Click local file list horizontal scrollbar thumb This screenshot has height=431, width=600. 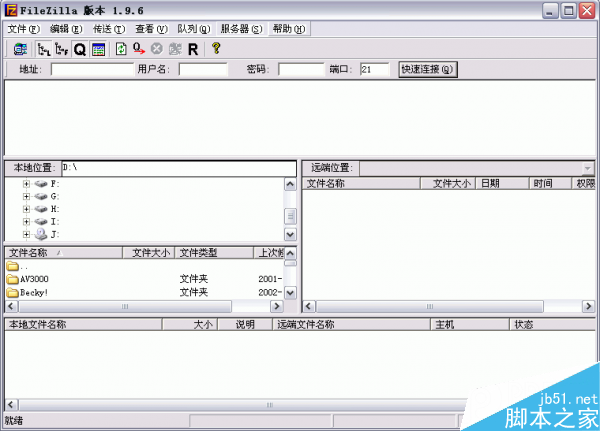tap(126, 306)
